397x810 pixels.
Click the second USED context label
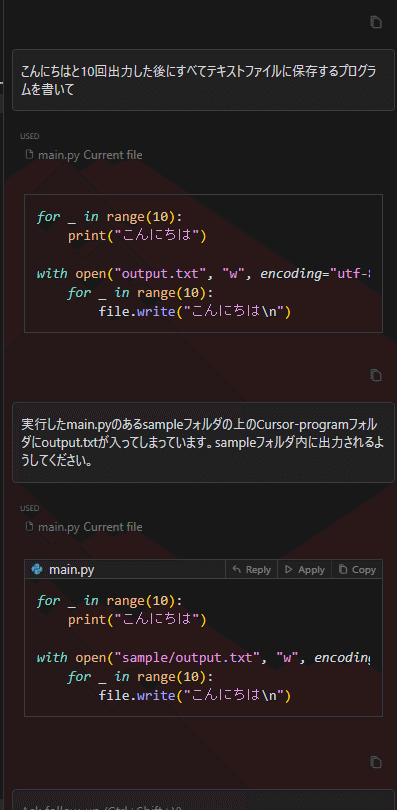click(x=30, y=508)
